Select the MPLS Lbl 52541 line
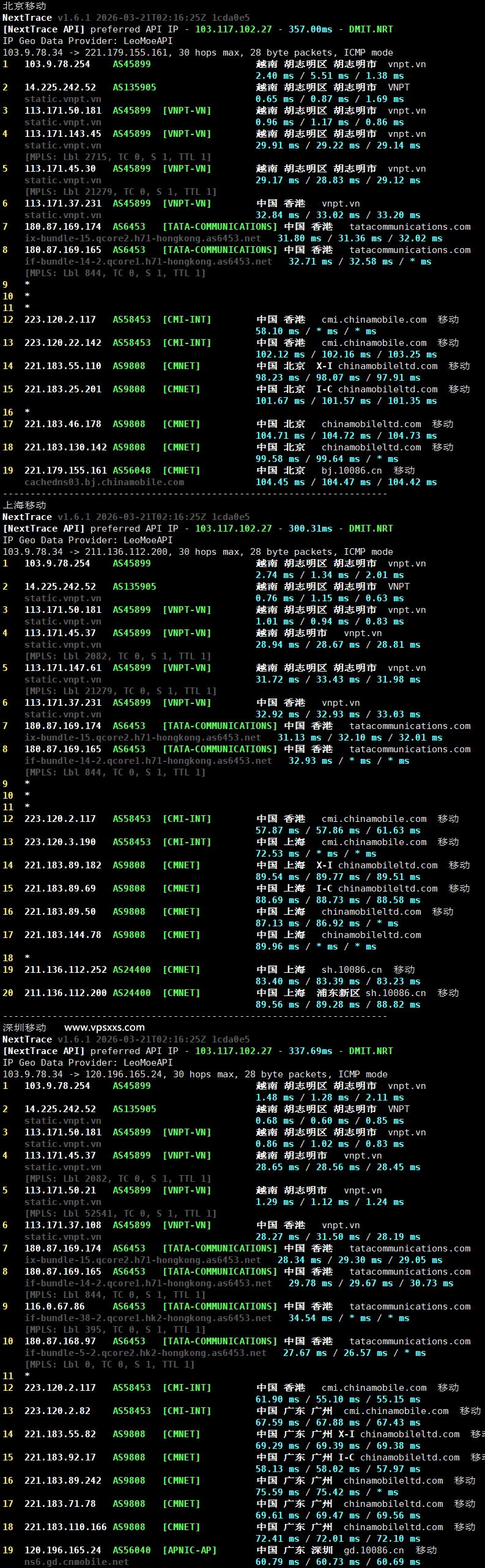The width and height of the screenshot is (485, 1568). tap(120, 1214)
